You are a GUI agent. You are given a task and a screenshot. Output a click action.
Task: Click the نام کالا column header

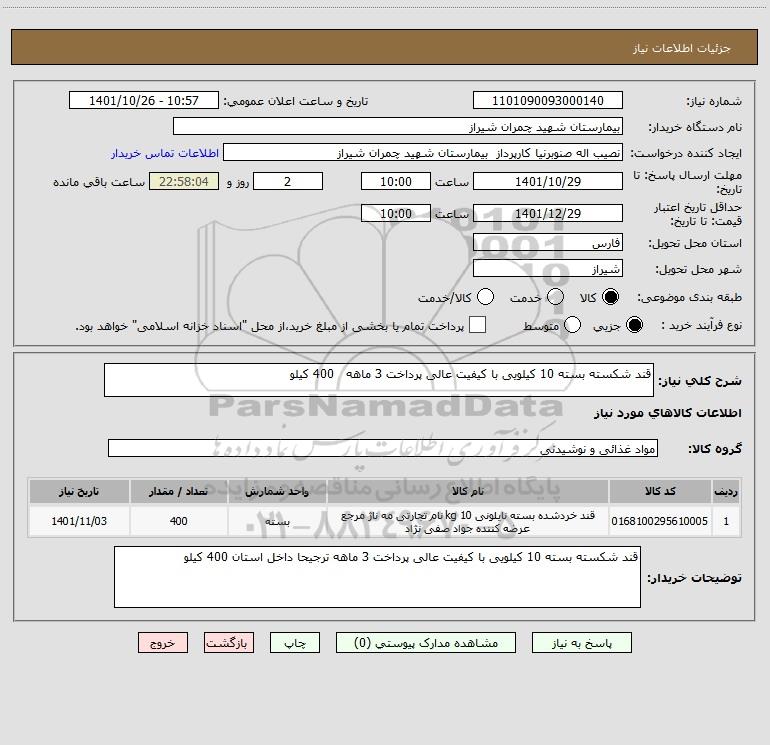pyautogui.click(x=468, y=492)
